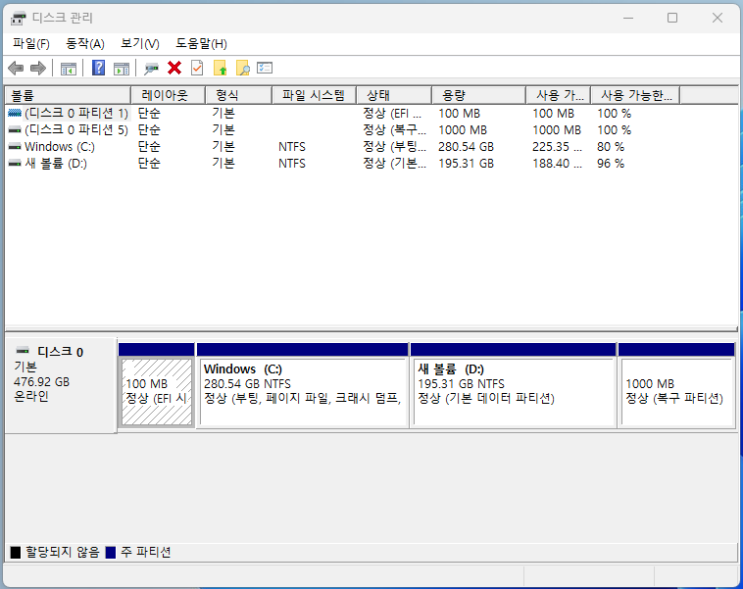Sort by the 용량 column header
This screenshot has width=743, height=589.
[479, 95]
